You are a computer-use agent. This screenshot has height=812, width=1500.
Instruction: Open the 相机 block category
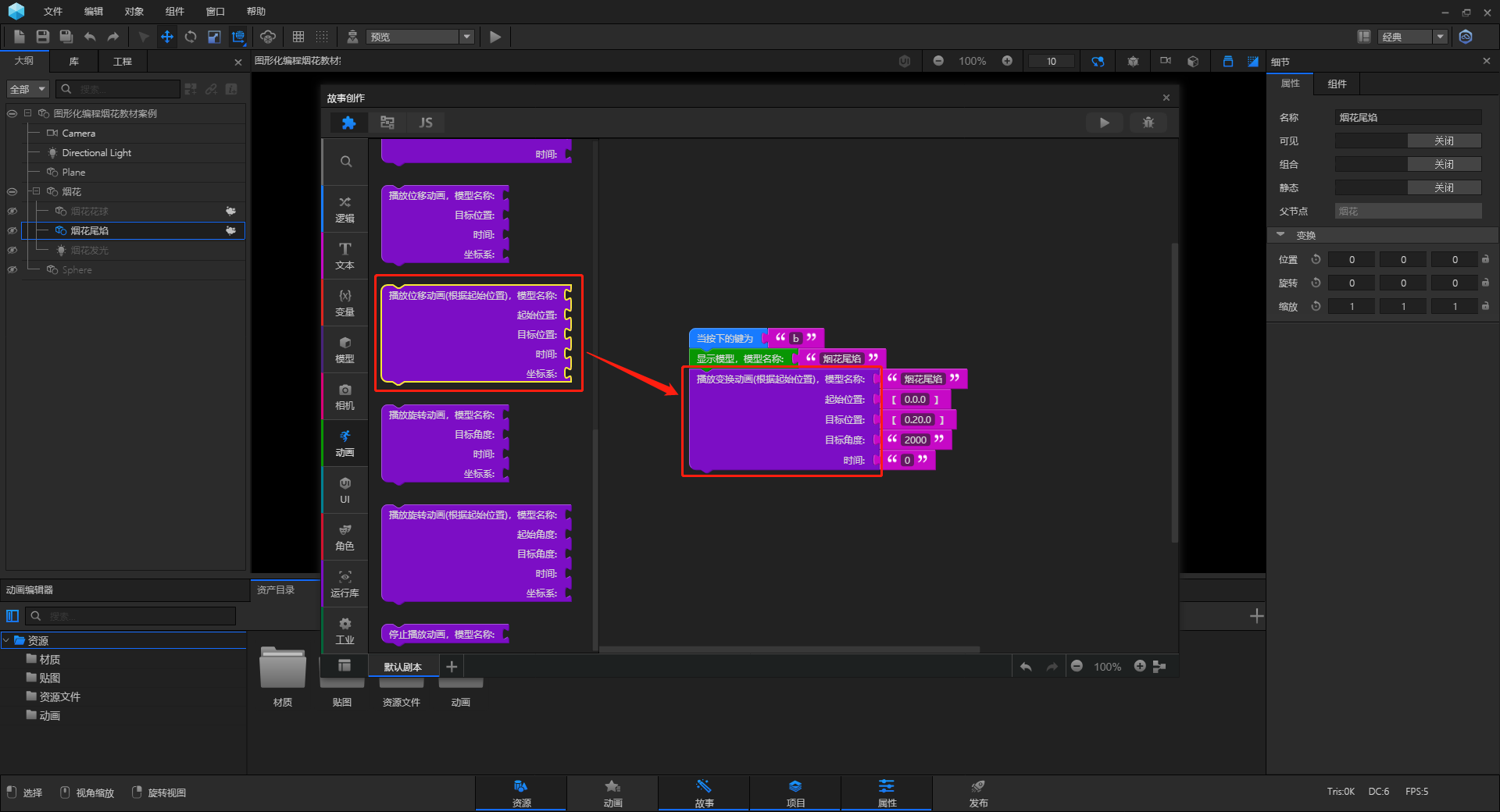click(x=345, y=397)
